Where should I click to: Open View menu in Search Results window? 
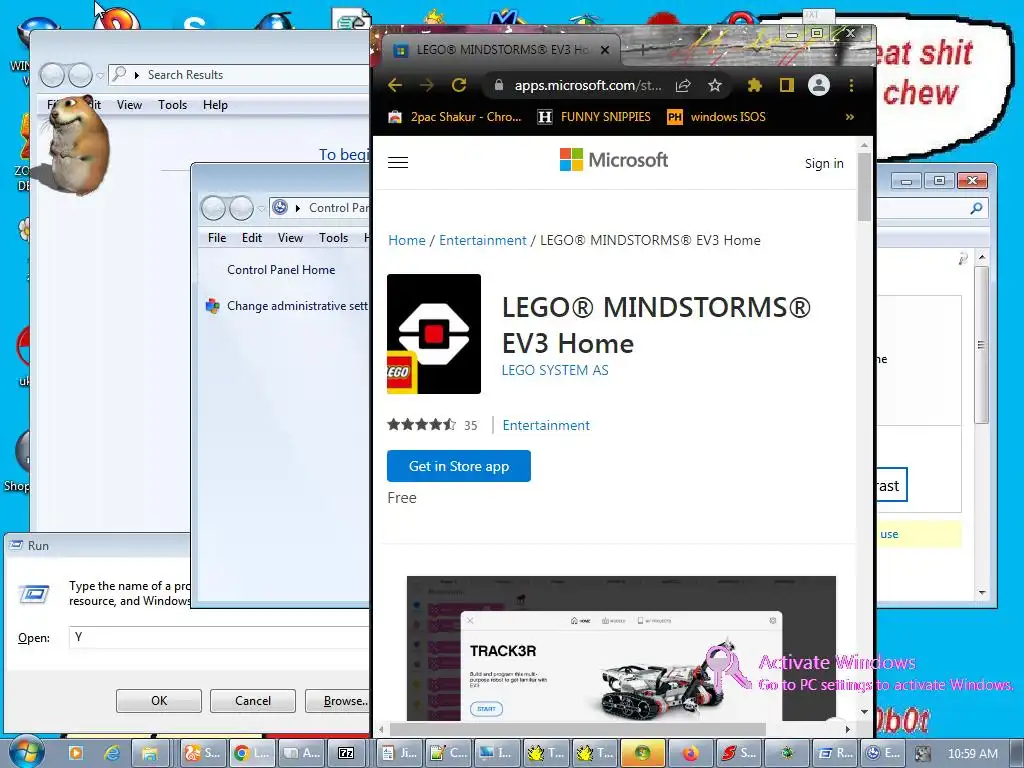click(129, 104)
